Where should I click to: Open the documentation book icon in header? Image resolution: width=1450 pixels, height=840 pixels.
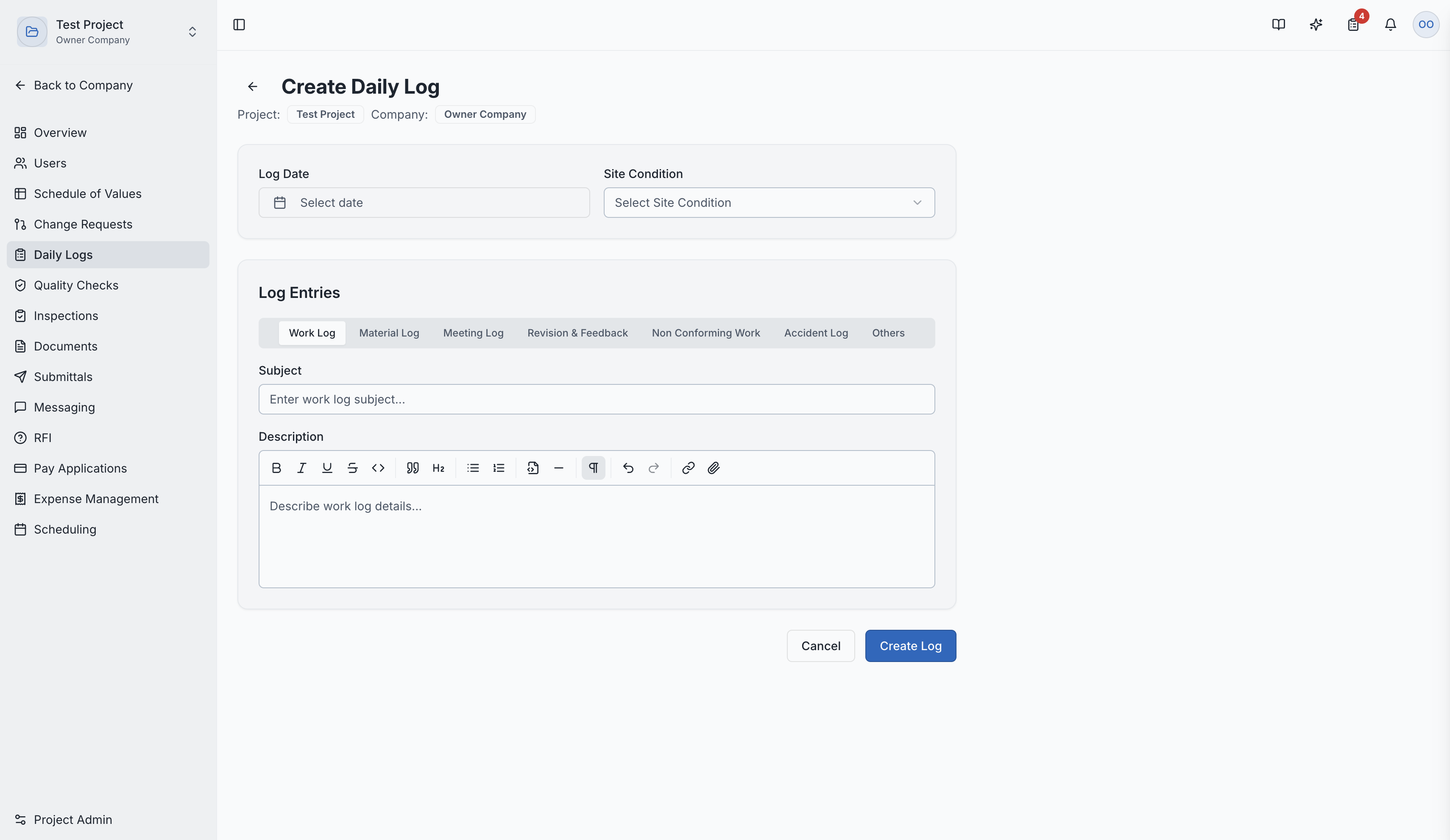tap(1279, 25)
